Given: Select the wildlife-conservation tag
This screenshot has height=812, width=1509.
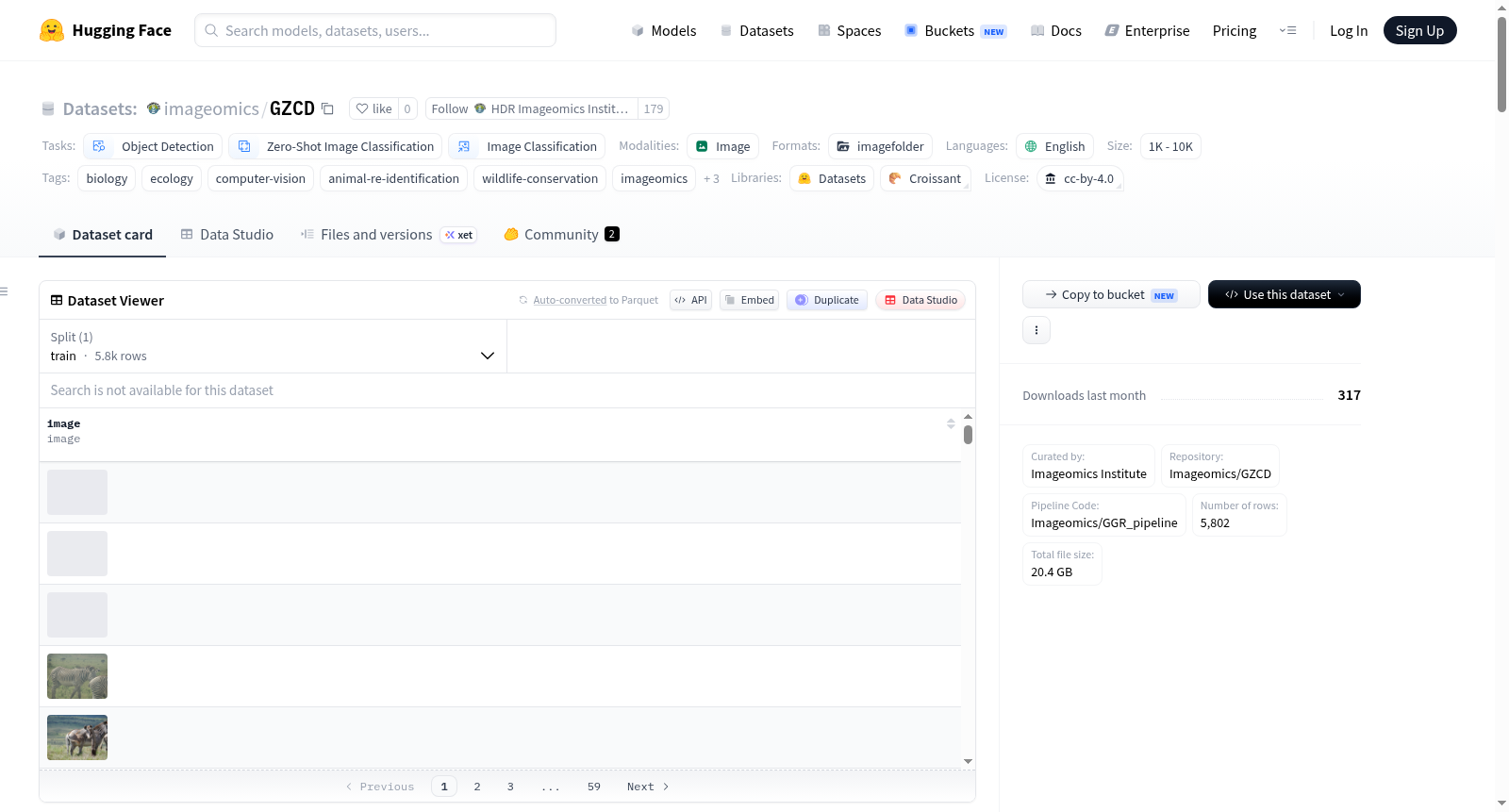Looking at the screenshot, I should coord(539,178).
